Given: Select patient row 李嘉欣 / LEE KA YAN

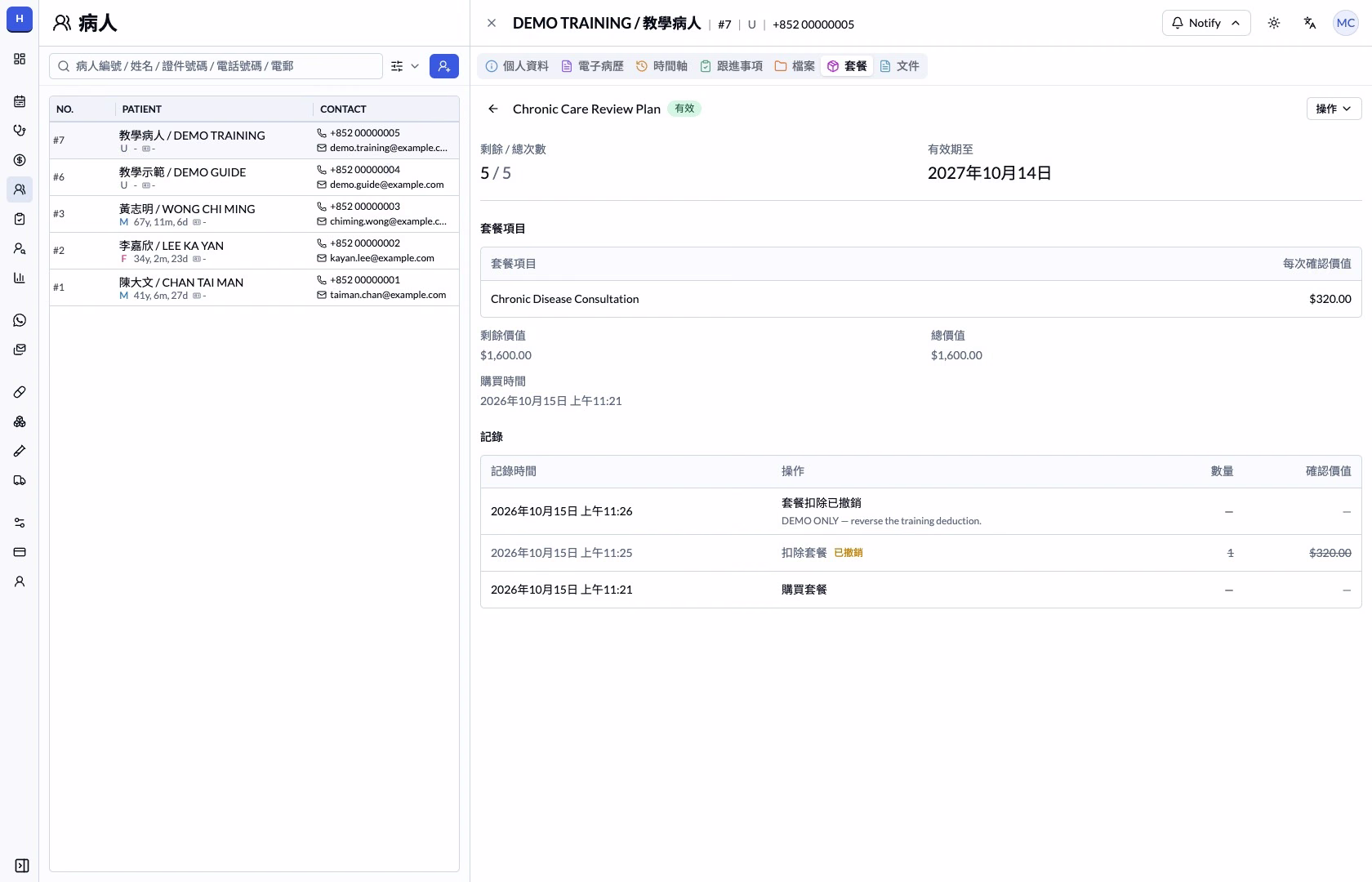Looking at the screenshot, I should coord(254,251).
